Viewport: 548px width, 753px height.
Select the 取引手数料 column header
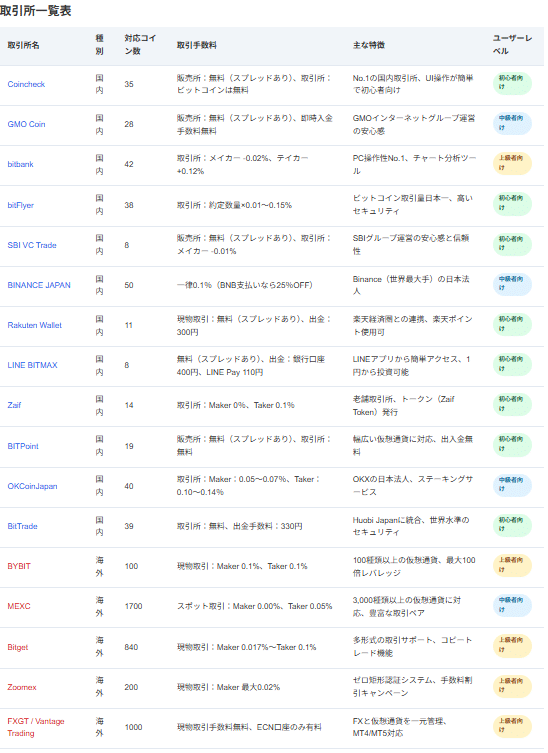[196, 45]
